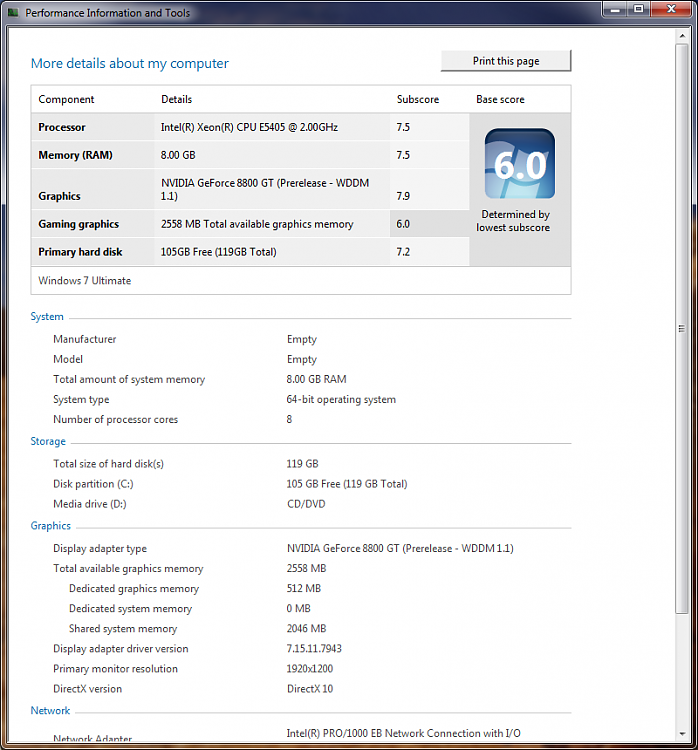Screen dimensions: 698x750
Task: Click the 512 MB value
Action: [304, 588]
